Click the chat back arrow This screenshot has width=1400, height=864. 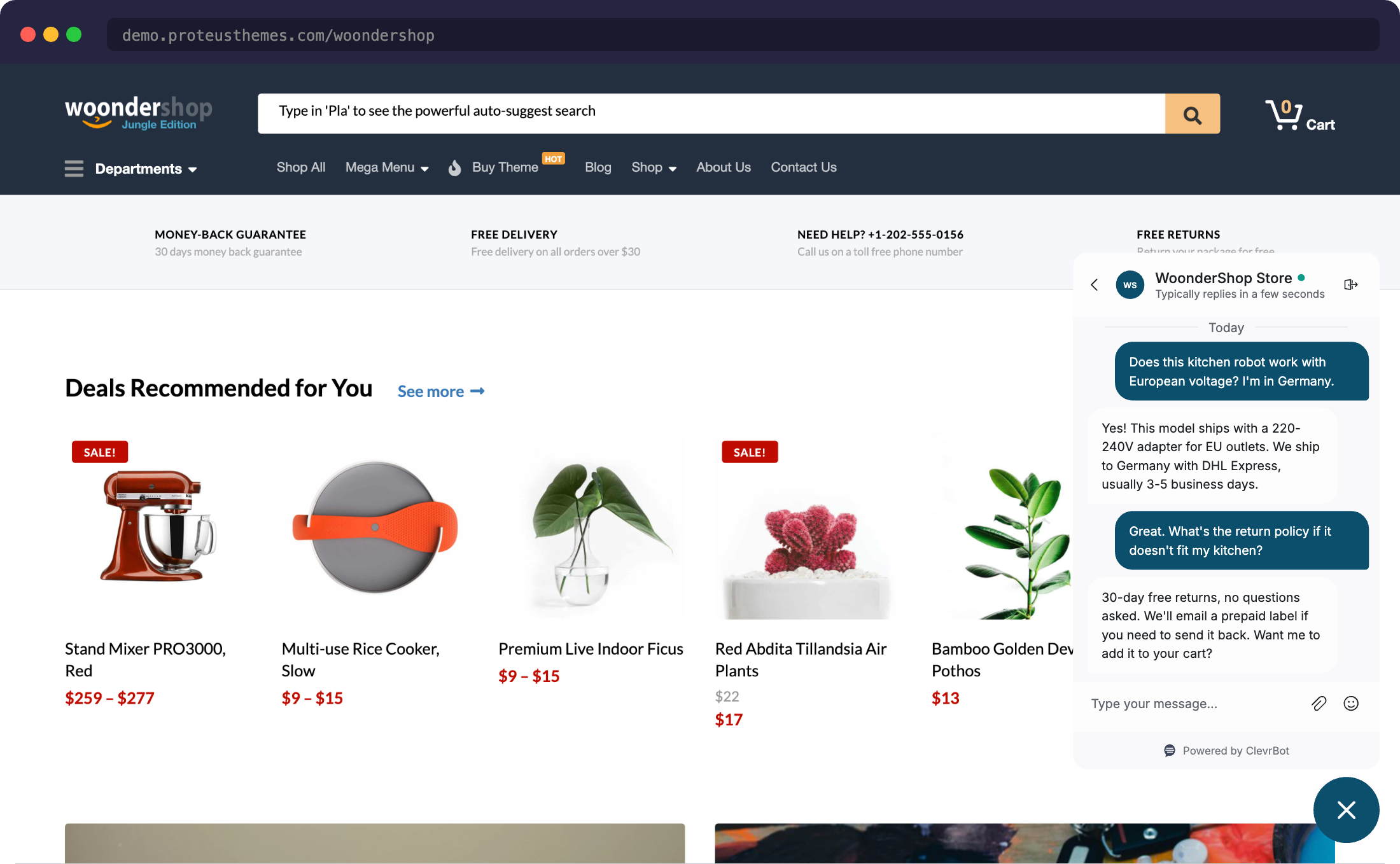tap(1095, 284)
